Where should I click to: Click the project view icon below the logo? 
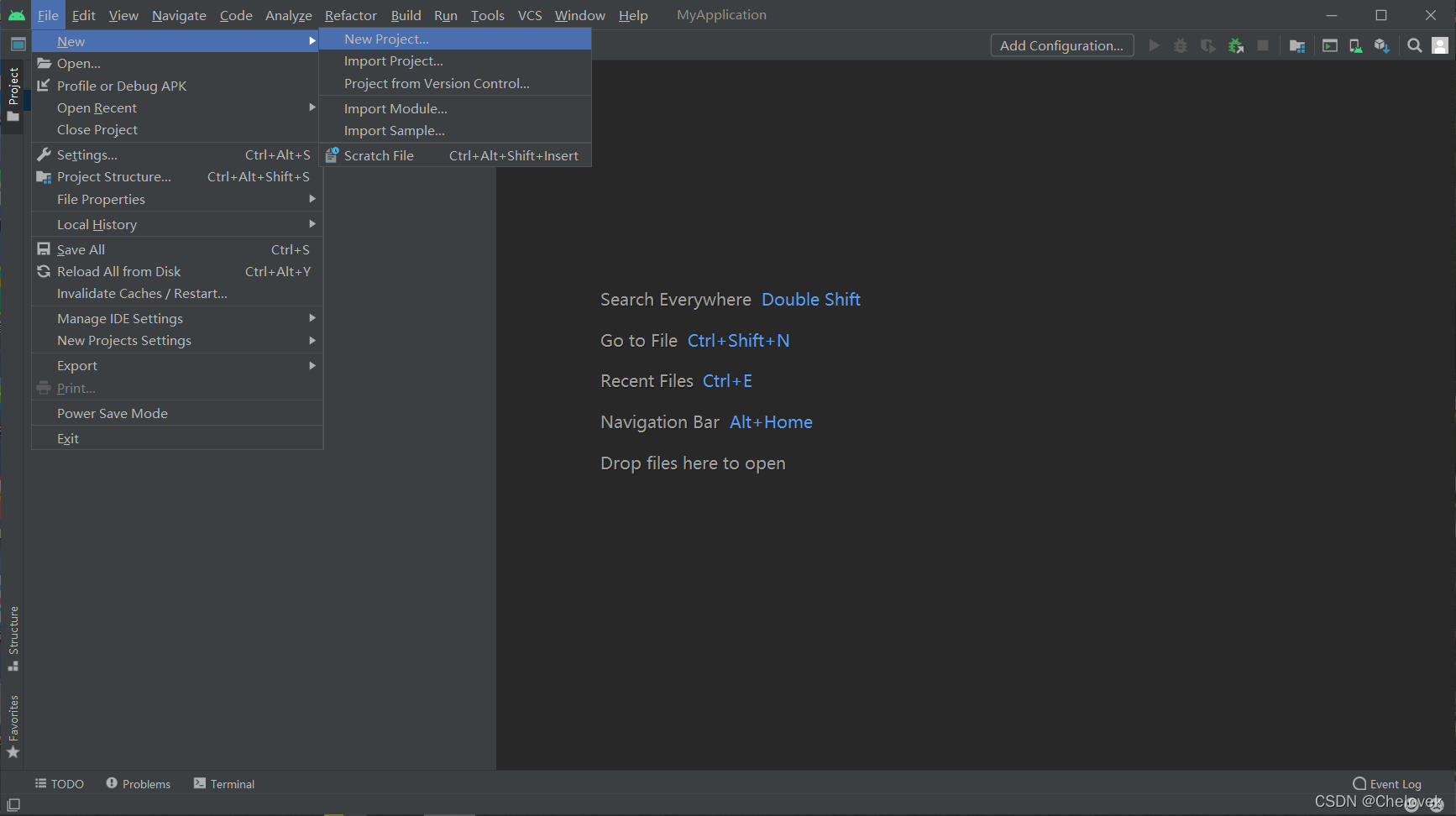18,44
